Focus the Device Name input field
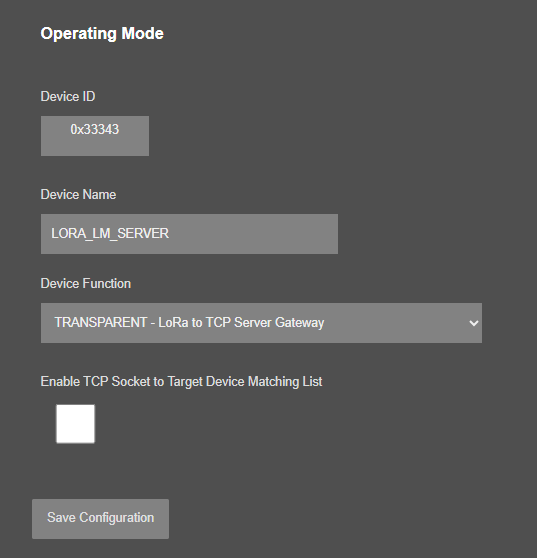The height and width of the screenshot is (558, 537). pyautogui.click(x=189, y=234)
